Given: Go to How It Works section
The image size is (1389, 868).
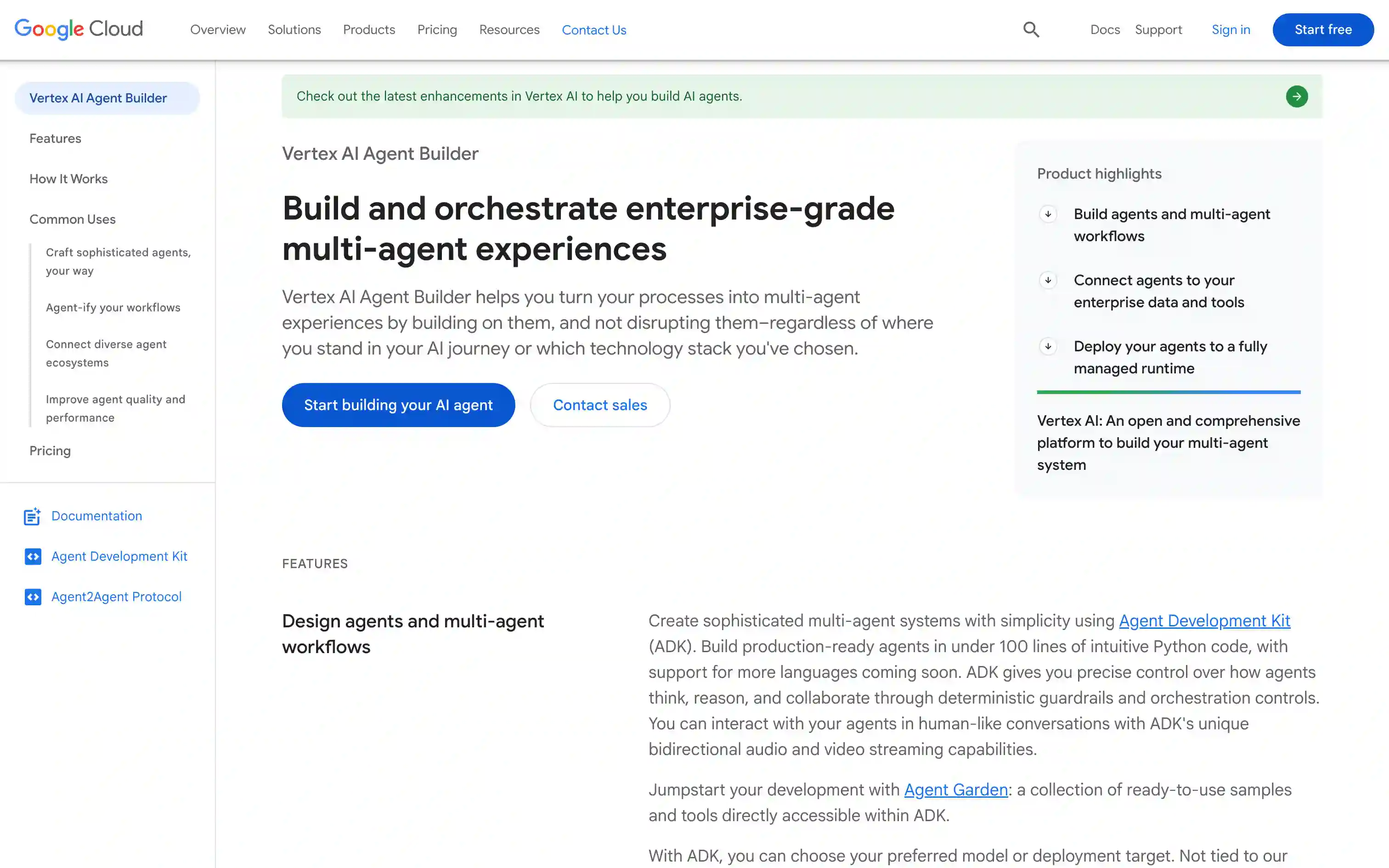Looking at the screenshot, I should pyautogui.click(x=68, y=179).
